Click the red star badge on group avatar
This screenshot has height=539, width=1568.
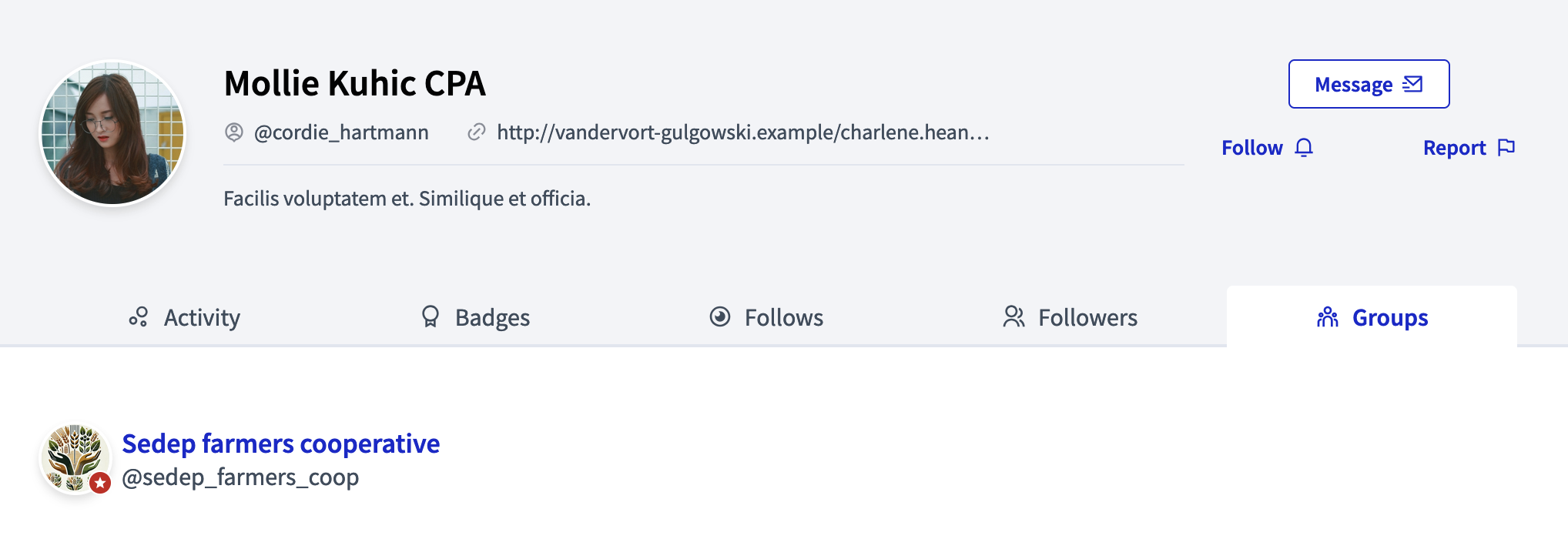(x=100, y=483)
